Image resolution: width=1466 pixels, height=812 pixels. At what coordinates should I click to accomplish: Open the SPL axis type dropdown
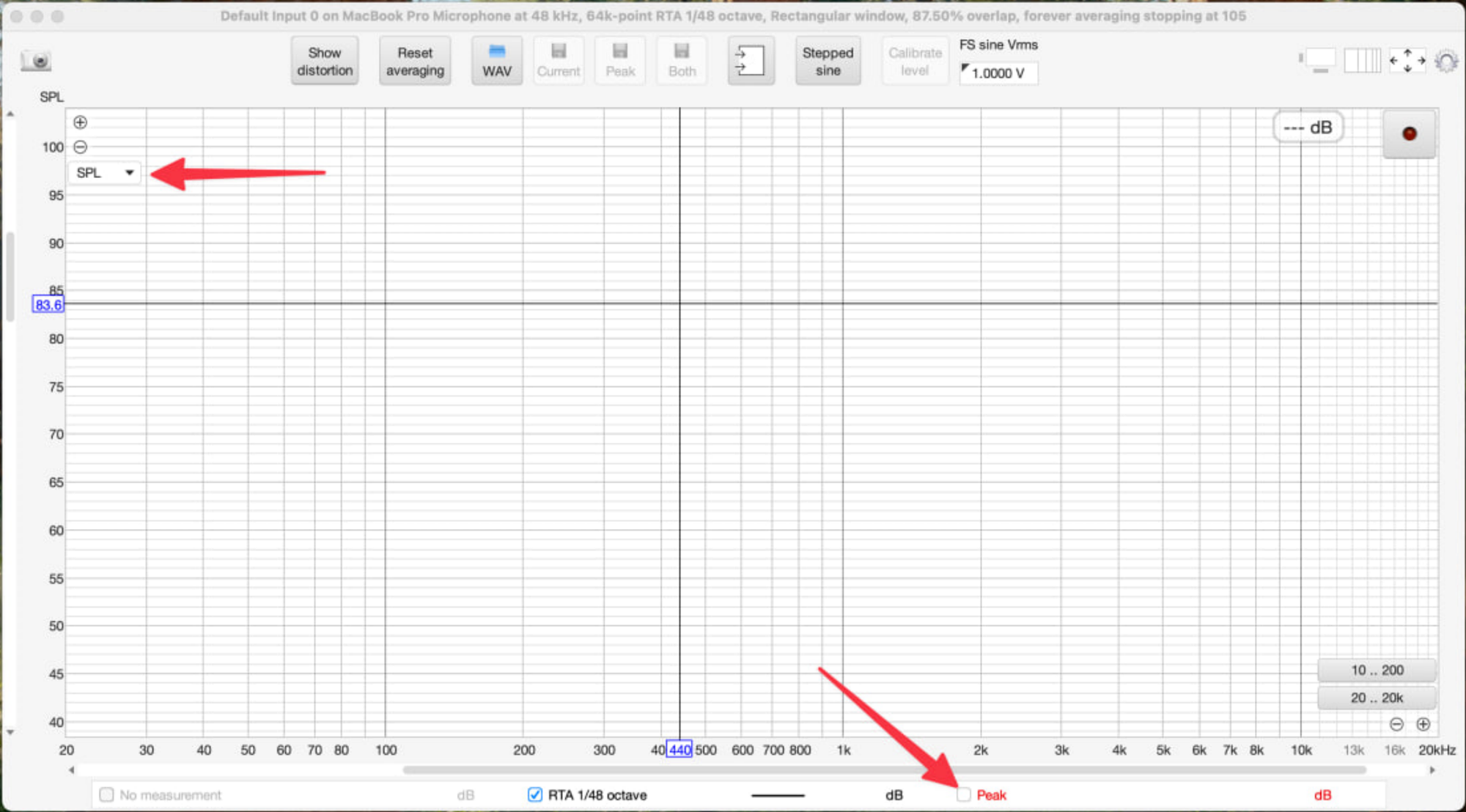[x=105, y=173]
